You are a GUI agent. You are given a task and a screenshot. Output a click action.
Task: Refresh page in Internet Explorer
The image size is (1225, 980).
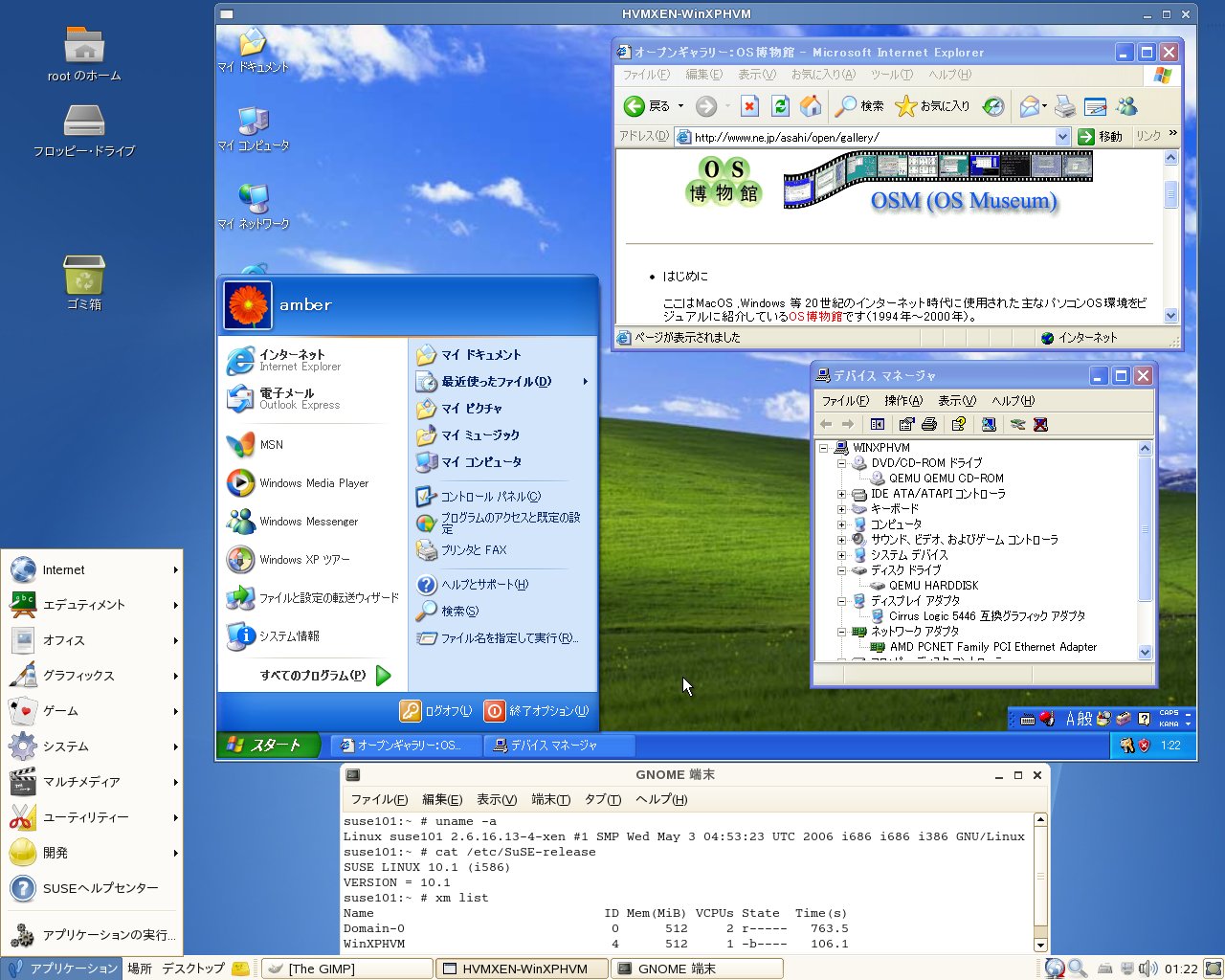pyautogui.click(x=781, y=106)
